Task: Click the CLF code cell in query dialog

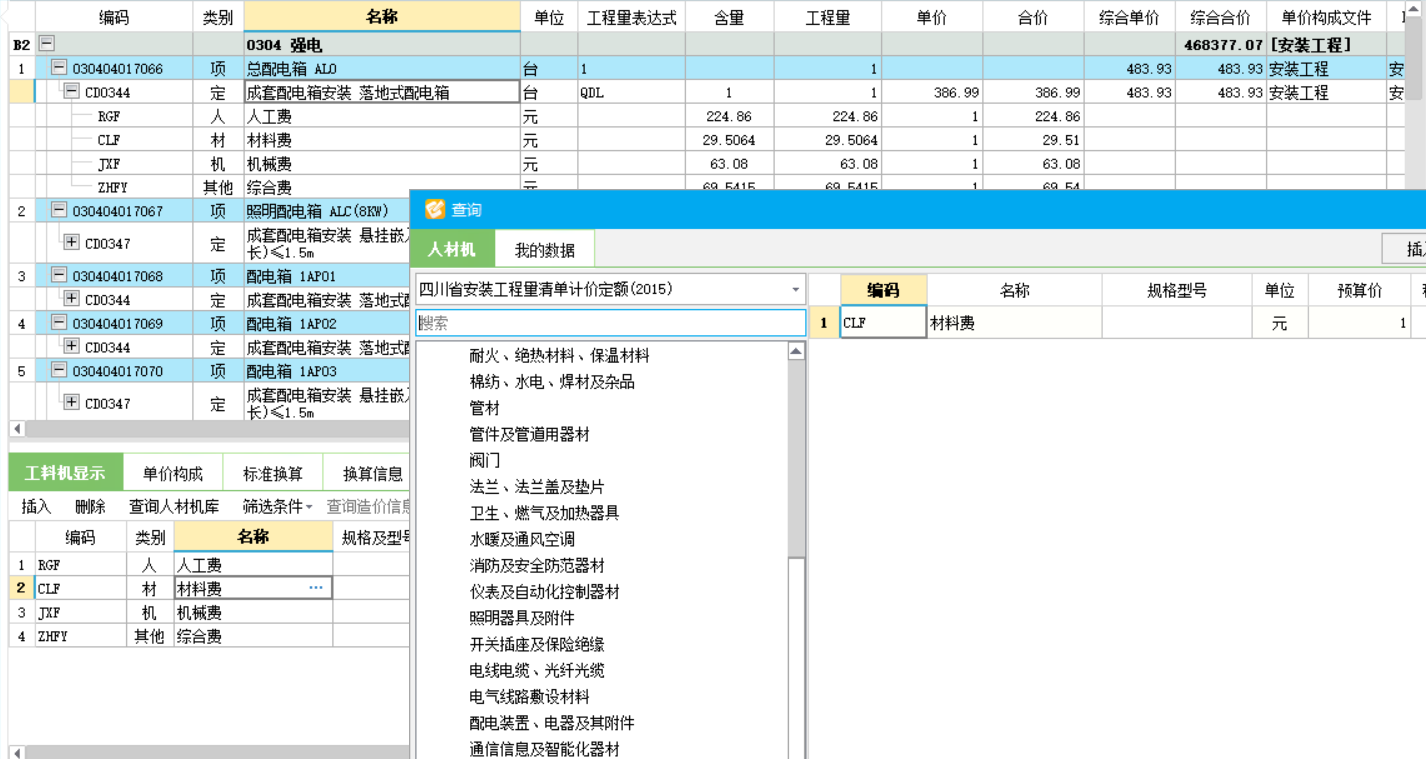Action: click(883, 323)
